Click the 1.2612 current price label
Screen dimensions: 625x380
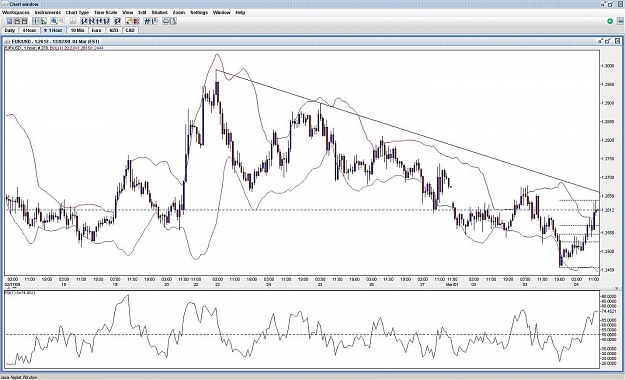click(x=608, y=210)
